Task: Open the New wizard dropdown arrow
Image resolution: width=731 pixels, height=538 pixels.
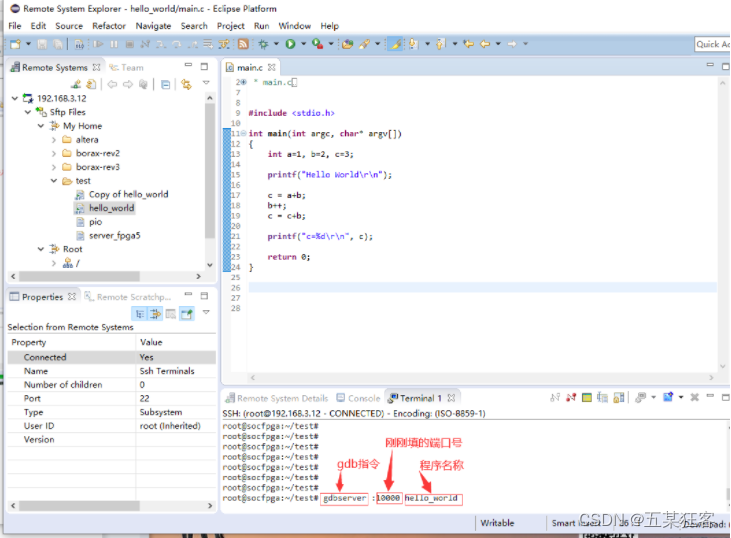Action: pos(28,44)
